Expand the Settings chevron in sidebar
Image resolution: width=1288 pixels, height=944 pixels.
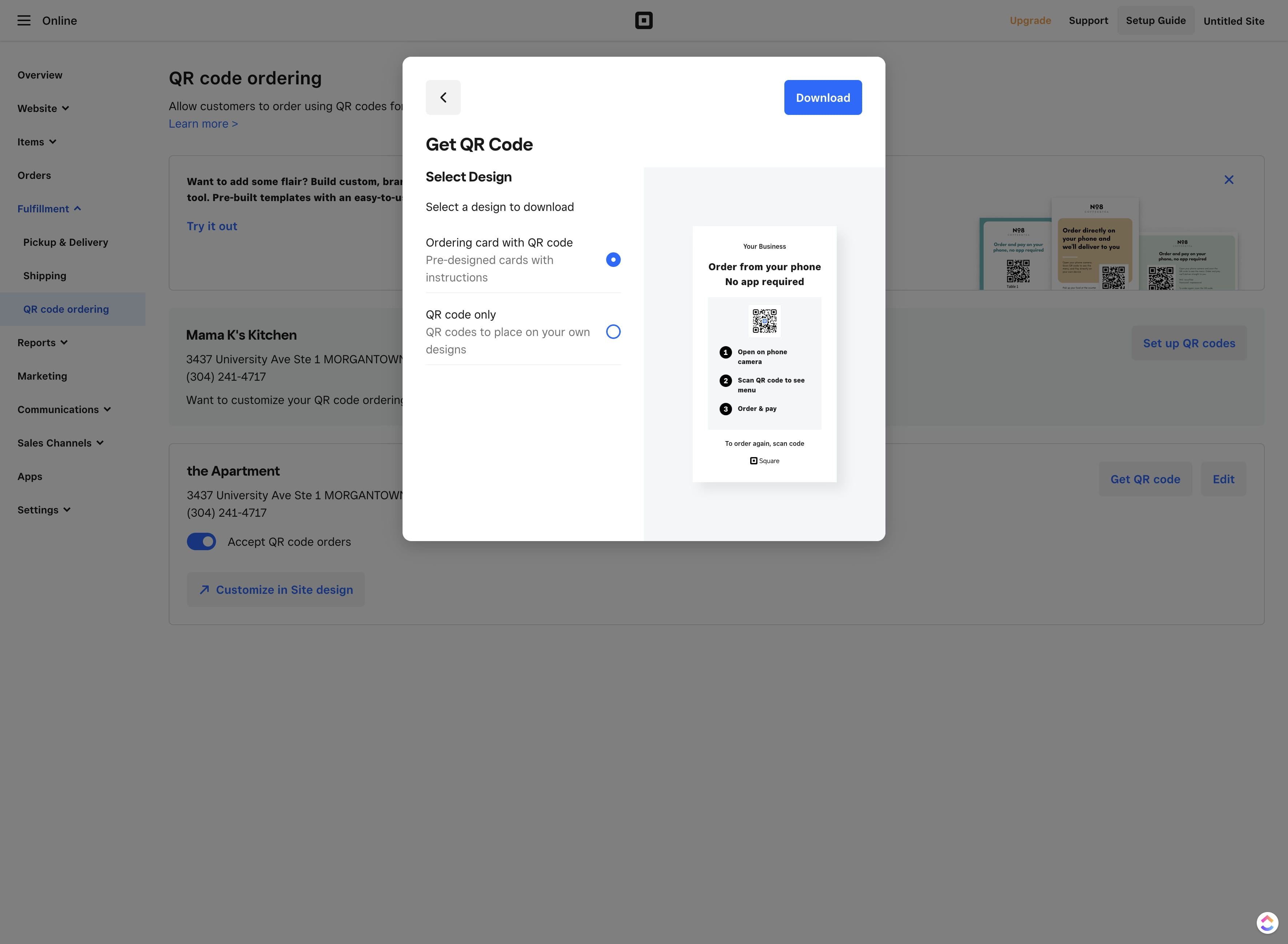pyautogui.click(x=66, y=510)
